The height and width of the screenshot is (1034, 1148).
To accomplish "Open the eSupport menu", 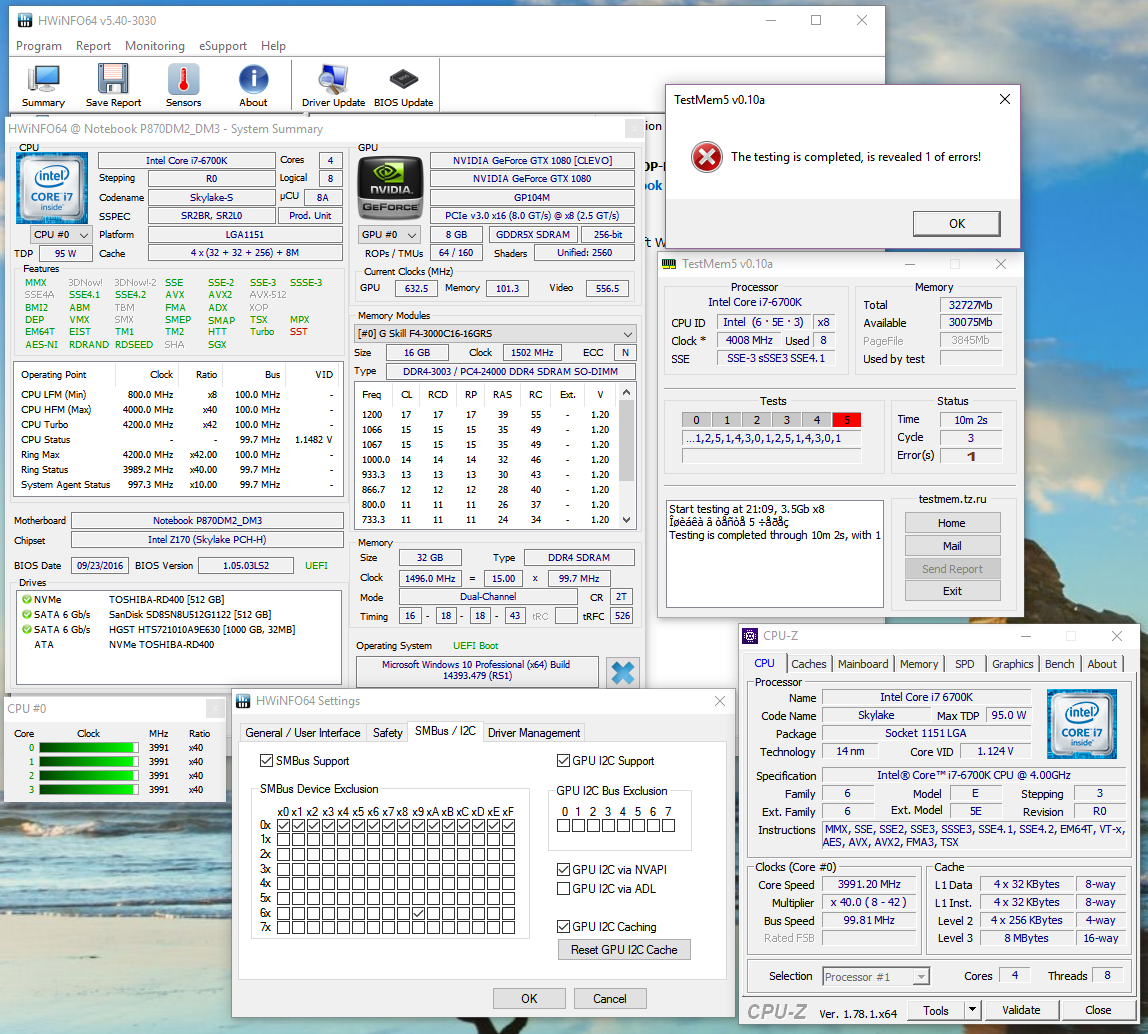I will (223, 45).
